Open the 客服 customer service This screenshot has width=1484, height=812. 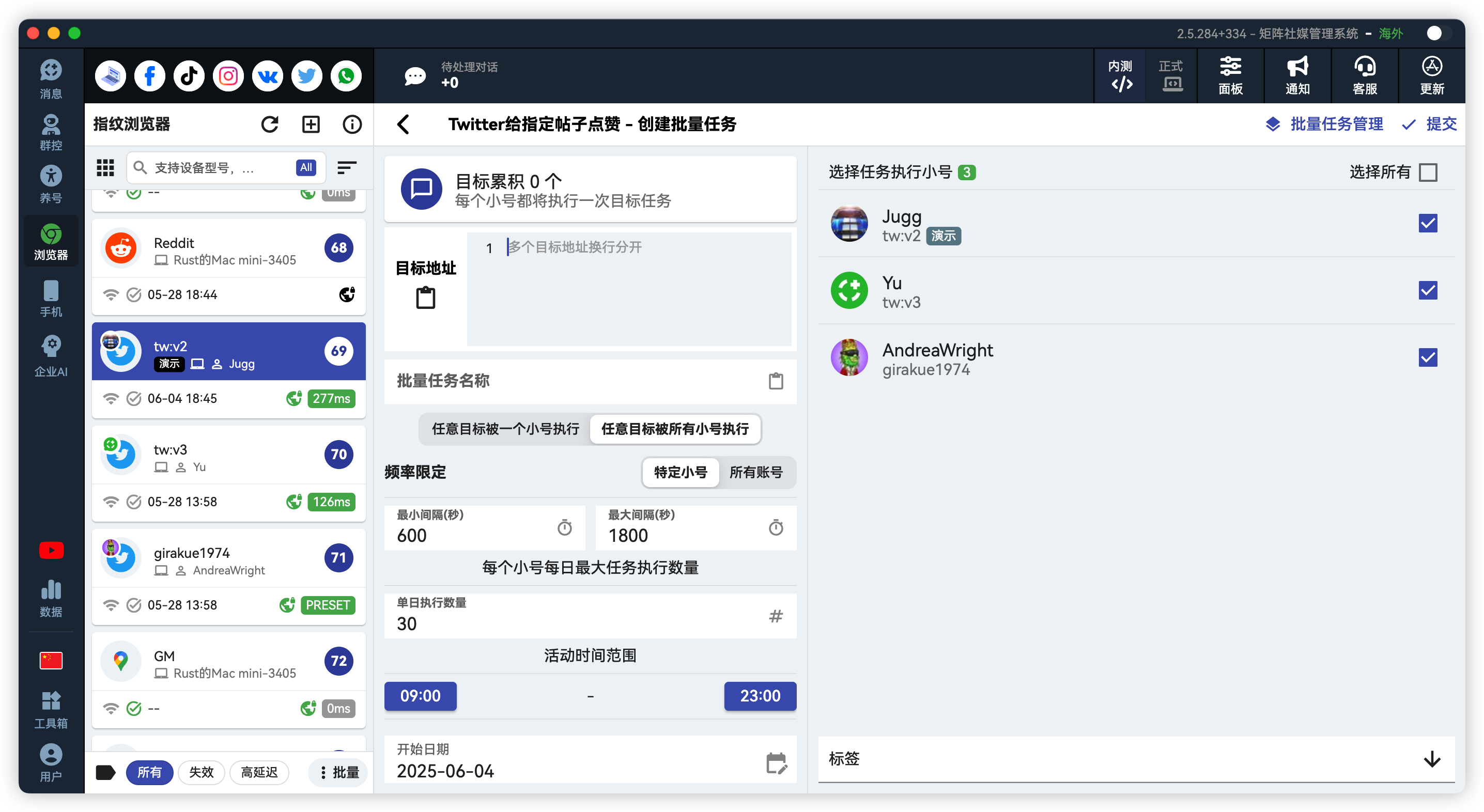point(1364,75)
